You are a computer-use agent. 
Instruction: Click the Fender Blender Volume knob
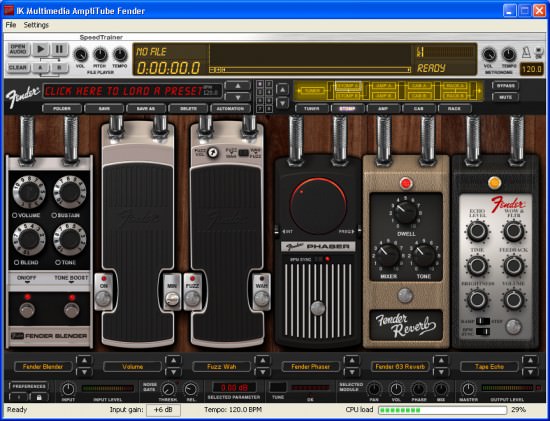point(29,192)
